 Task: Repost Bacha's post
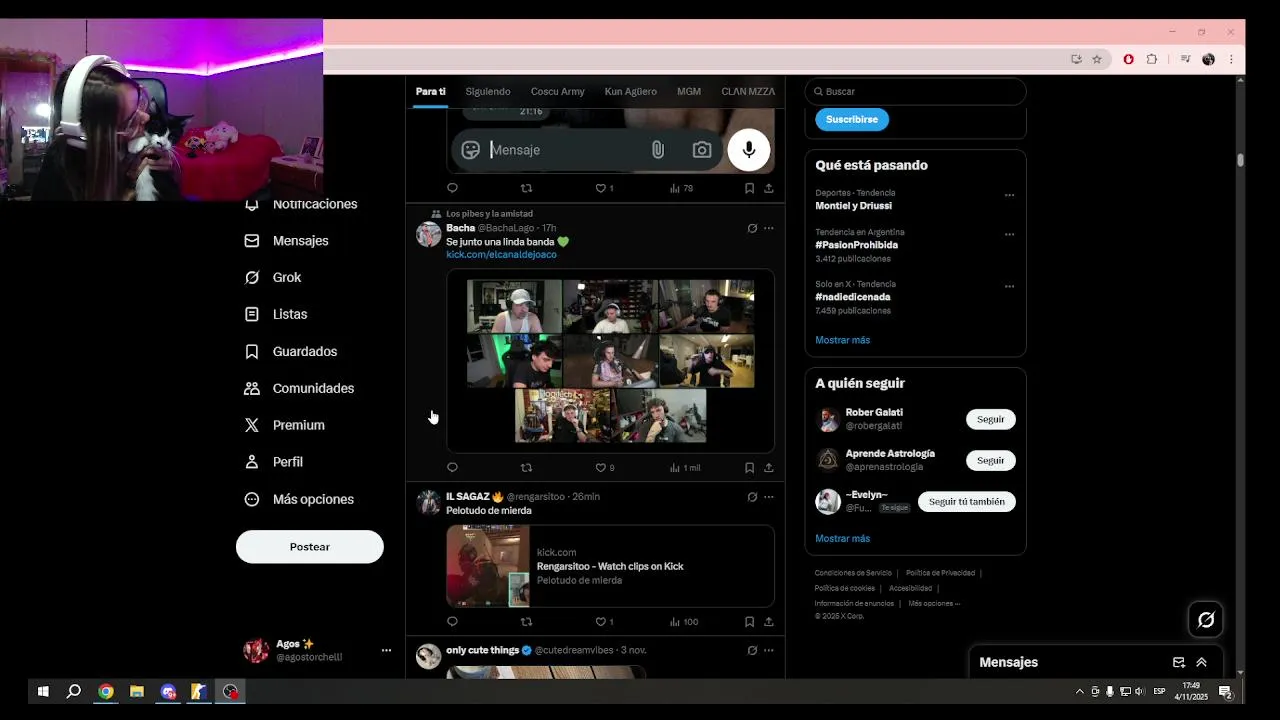pos(526,467)
